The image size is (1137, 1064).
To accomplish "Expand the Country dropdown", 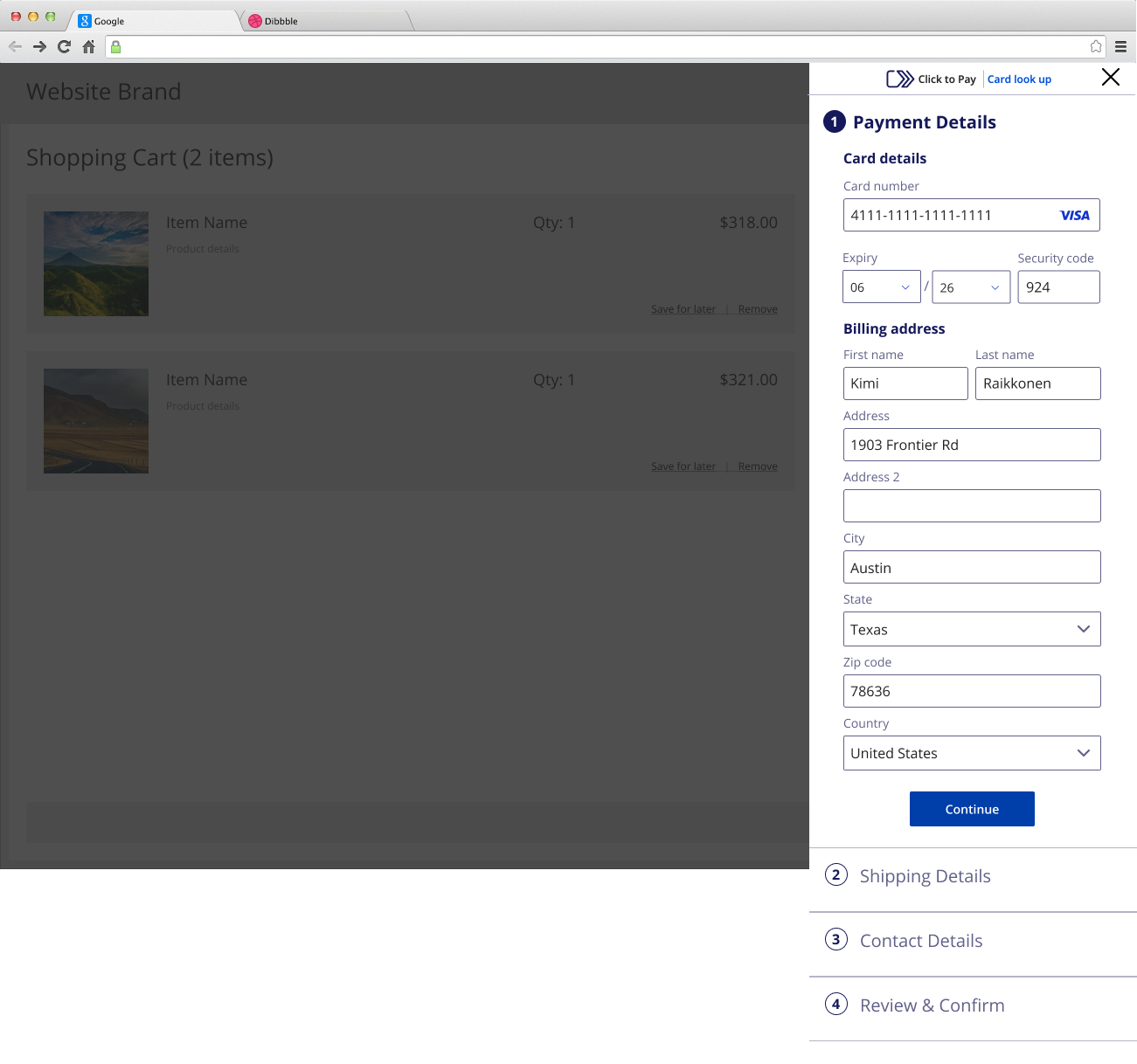I will (x=971, y=753).
